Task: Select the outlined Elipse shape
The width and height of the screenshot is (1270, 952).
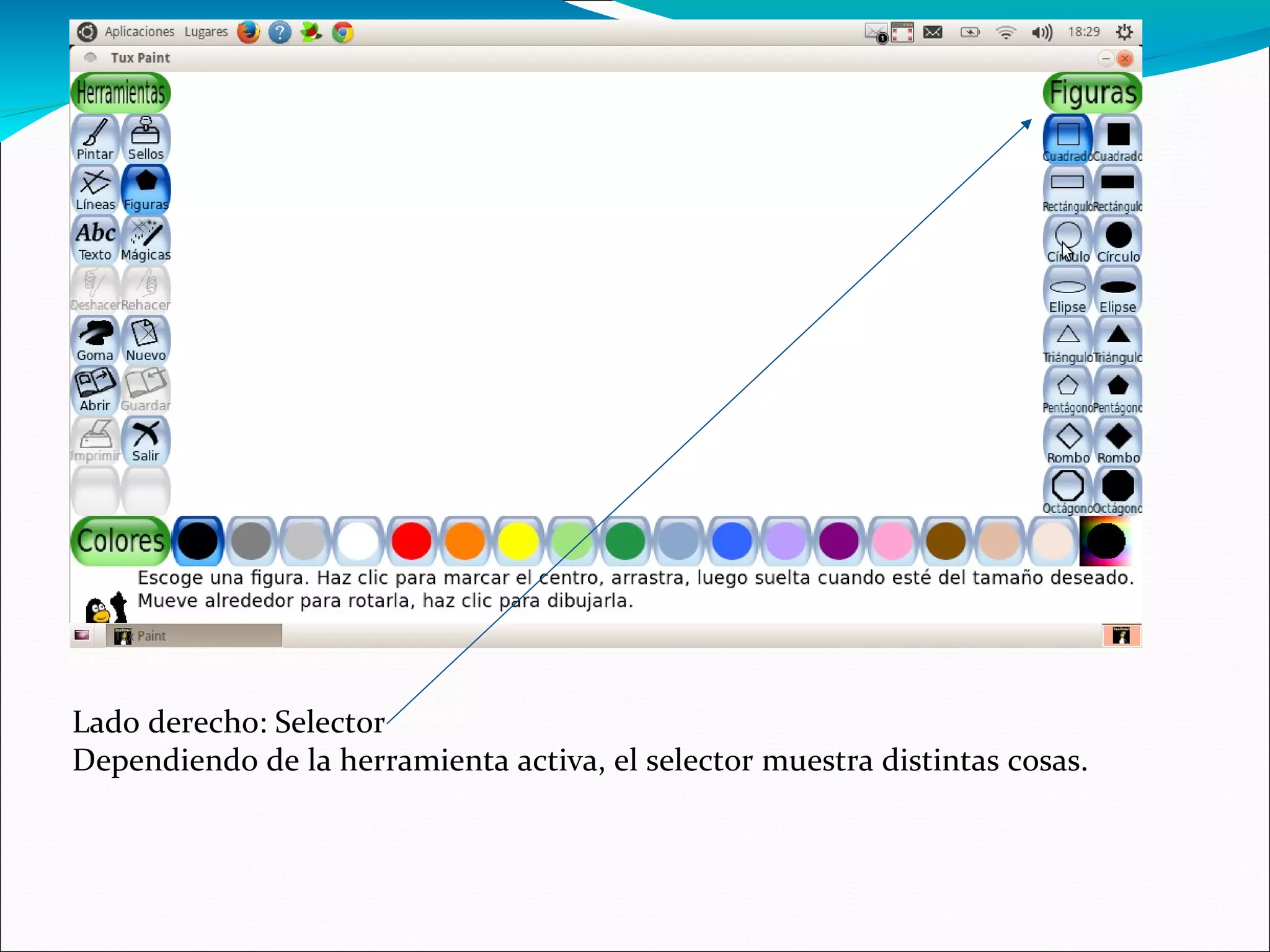Action: click(1067, 291)
